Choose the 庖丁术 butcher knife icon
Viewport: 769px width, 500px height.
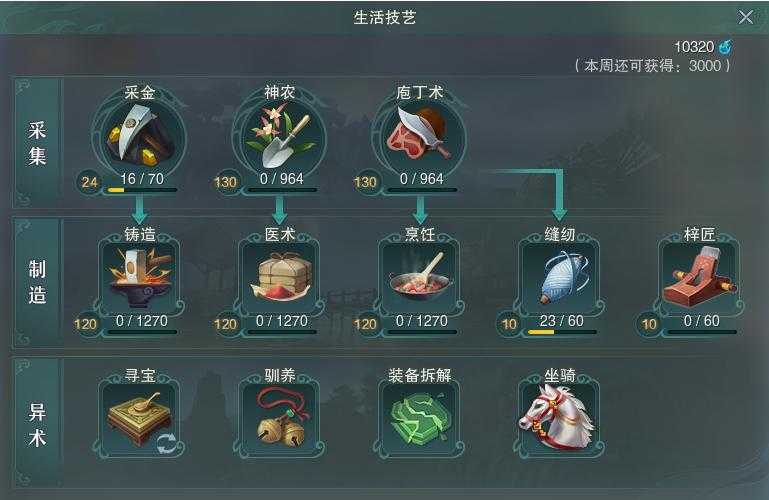click(x=419, y=132)
